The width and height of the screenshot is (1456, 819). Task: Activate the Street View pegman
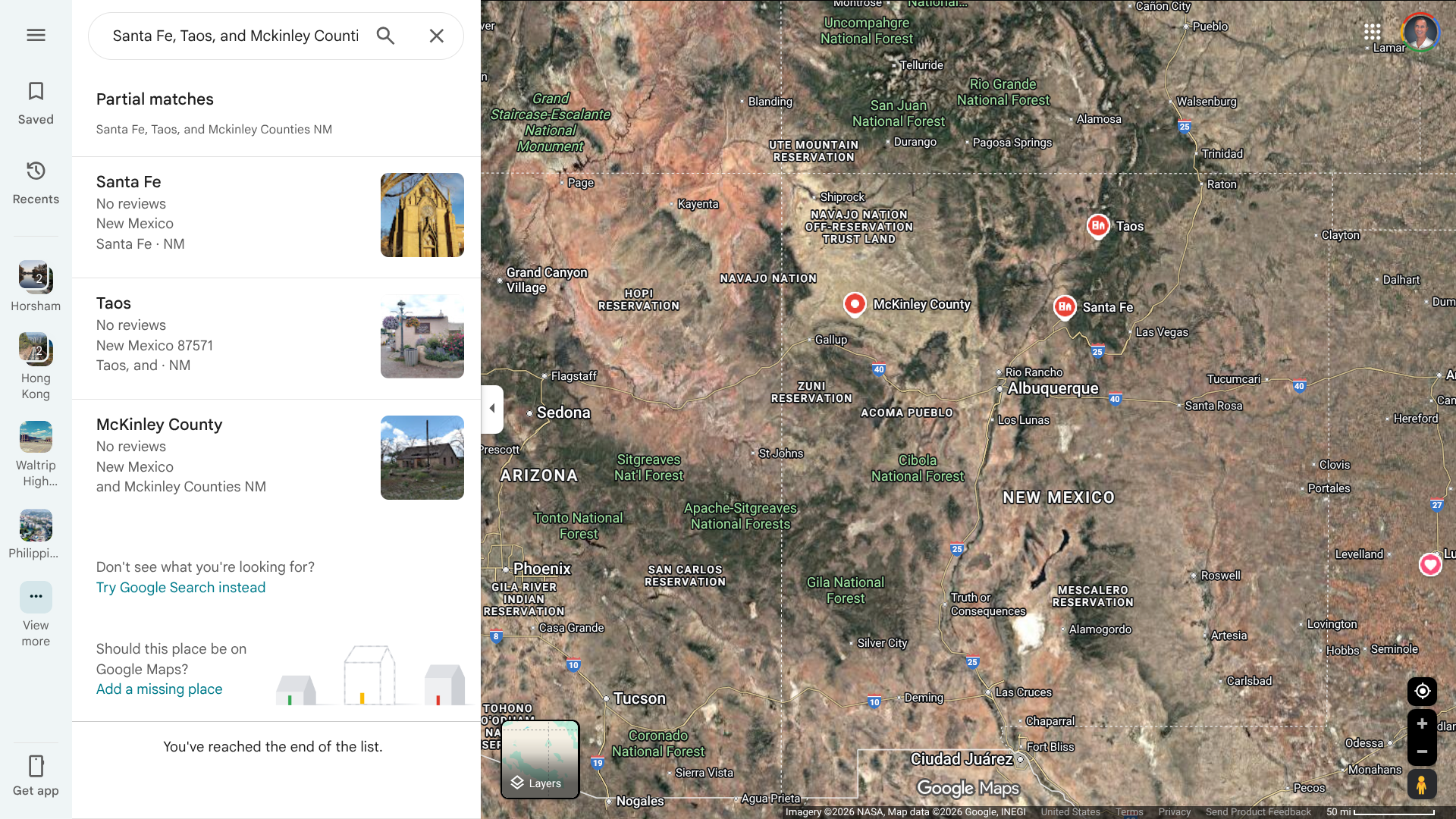pyautogui.click(x=1422, y=784)
